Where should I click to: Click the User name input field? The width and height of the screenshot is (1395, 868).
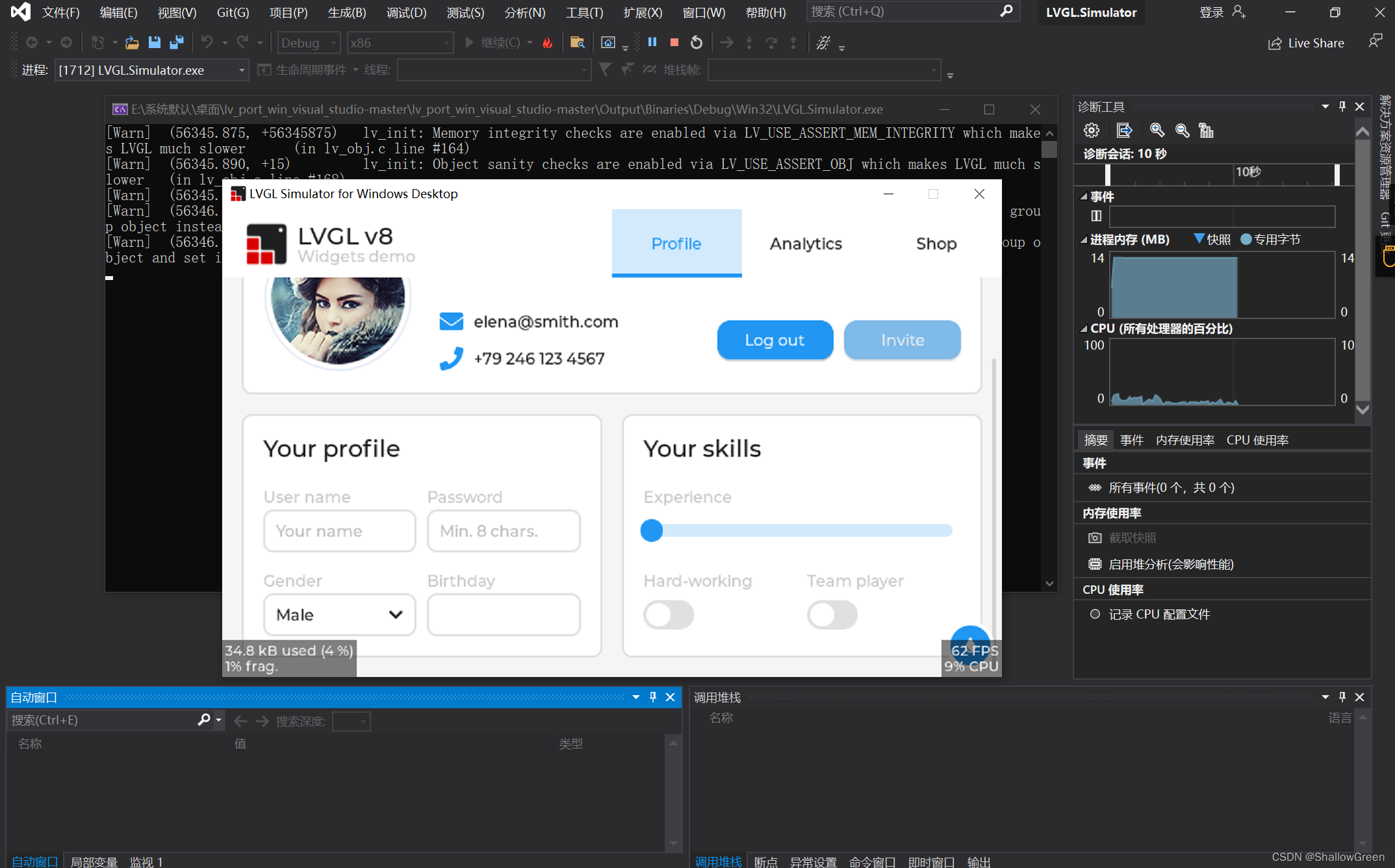(339, 531)
